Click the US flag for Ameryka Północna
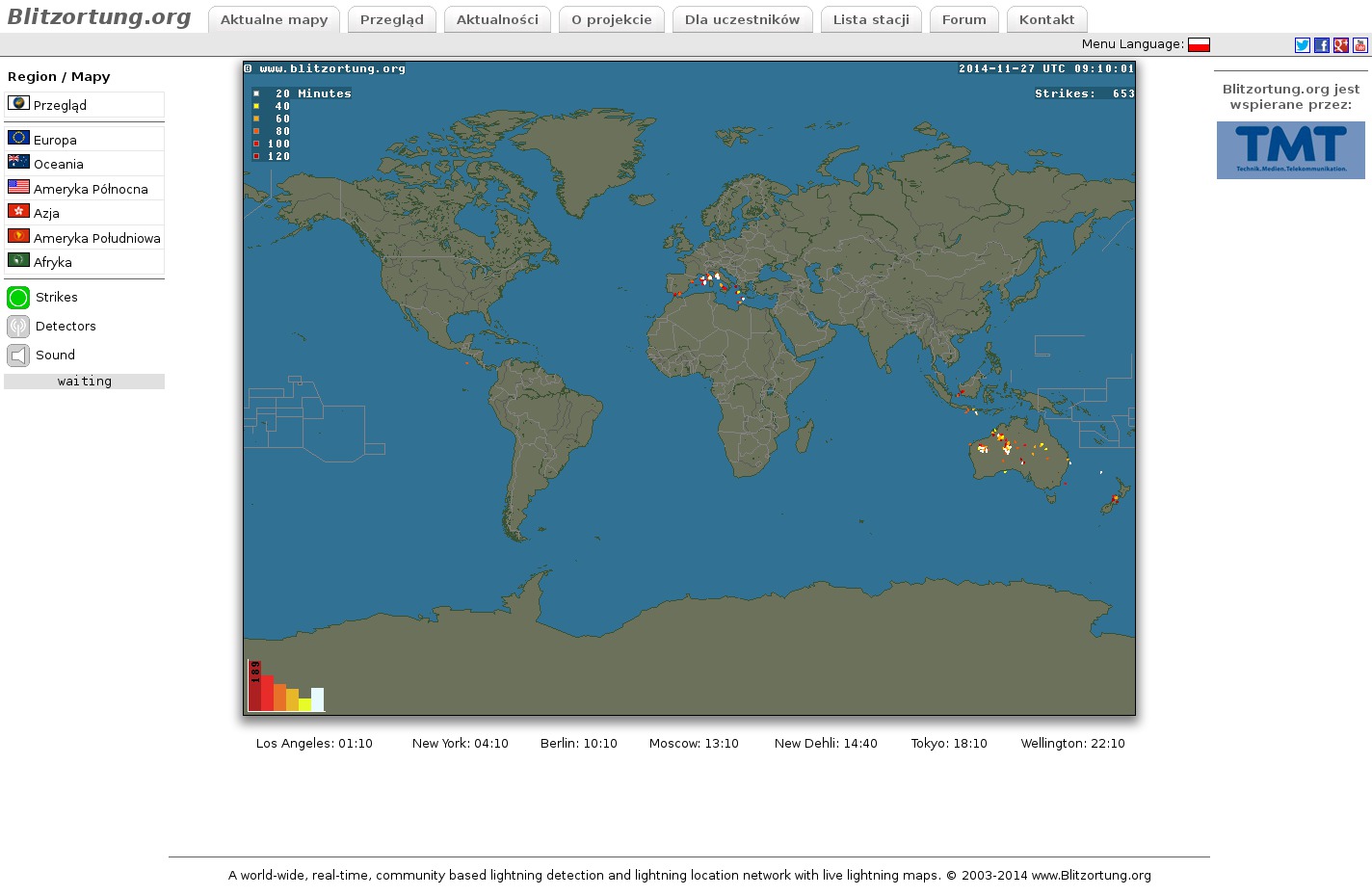Image resolution: width=1372 pixels, height=896 pixels. (x=18, y=187)
